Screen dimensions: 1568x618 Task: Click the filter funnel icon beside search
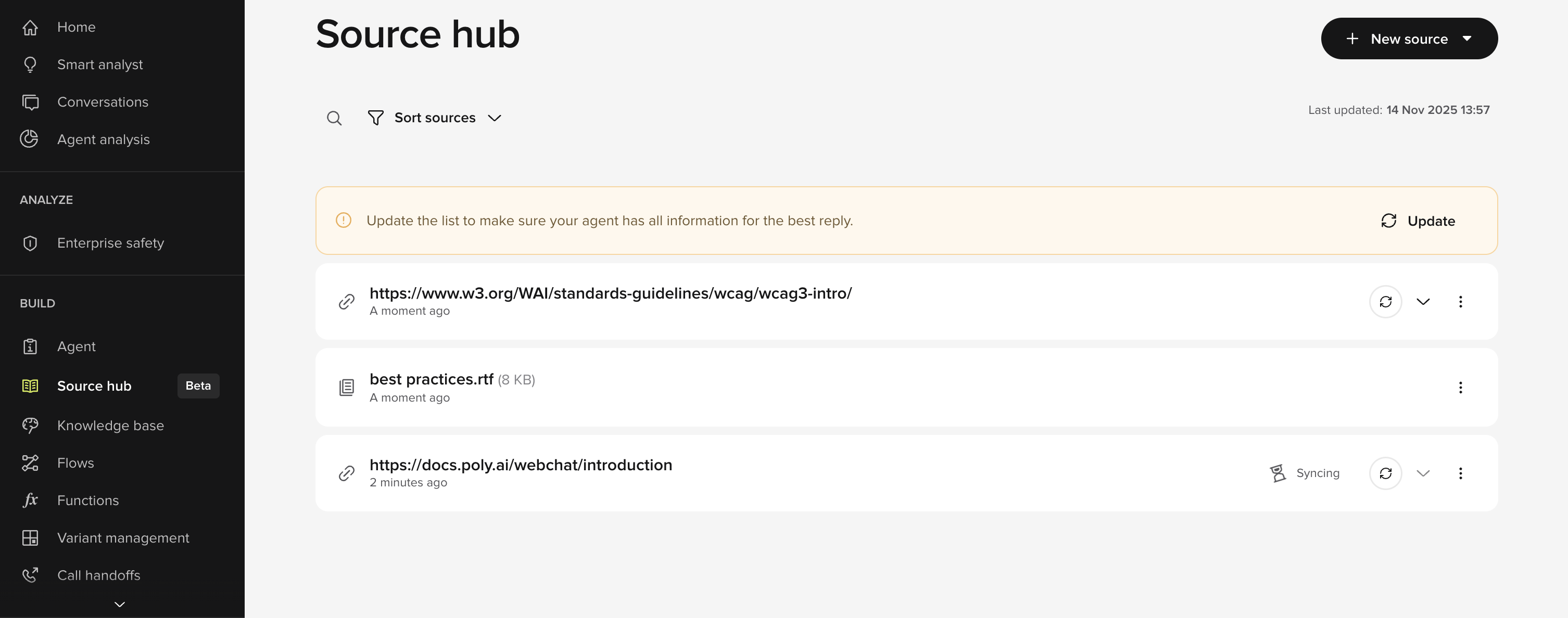375,118
